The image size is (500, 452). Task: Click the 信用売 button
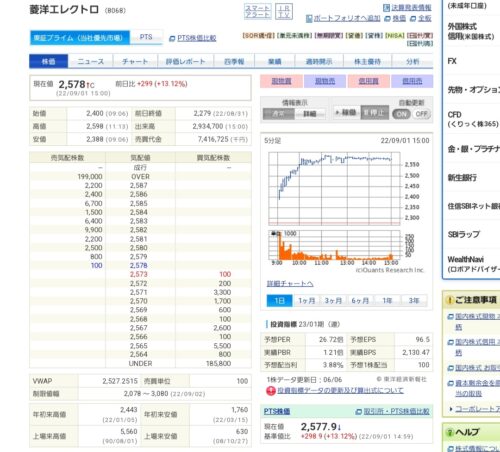click(412, 81)
